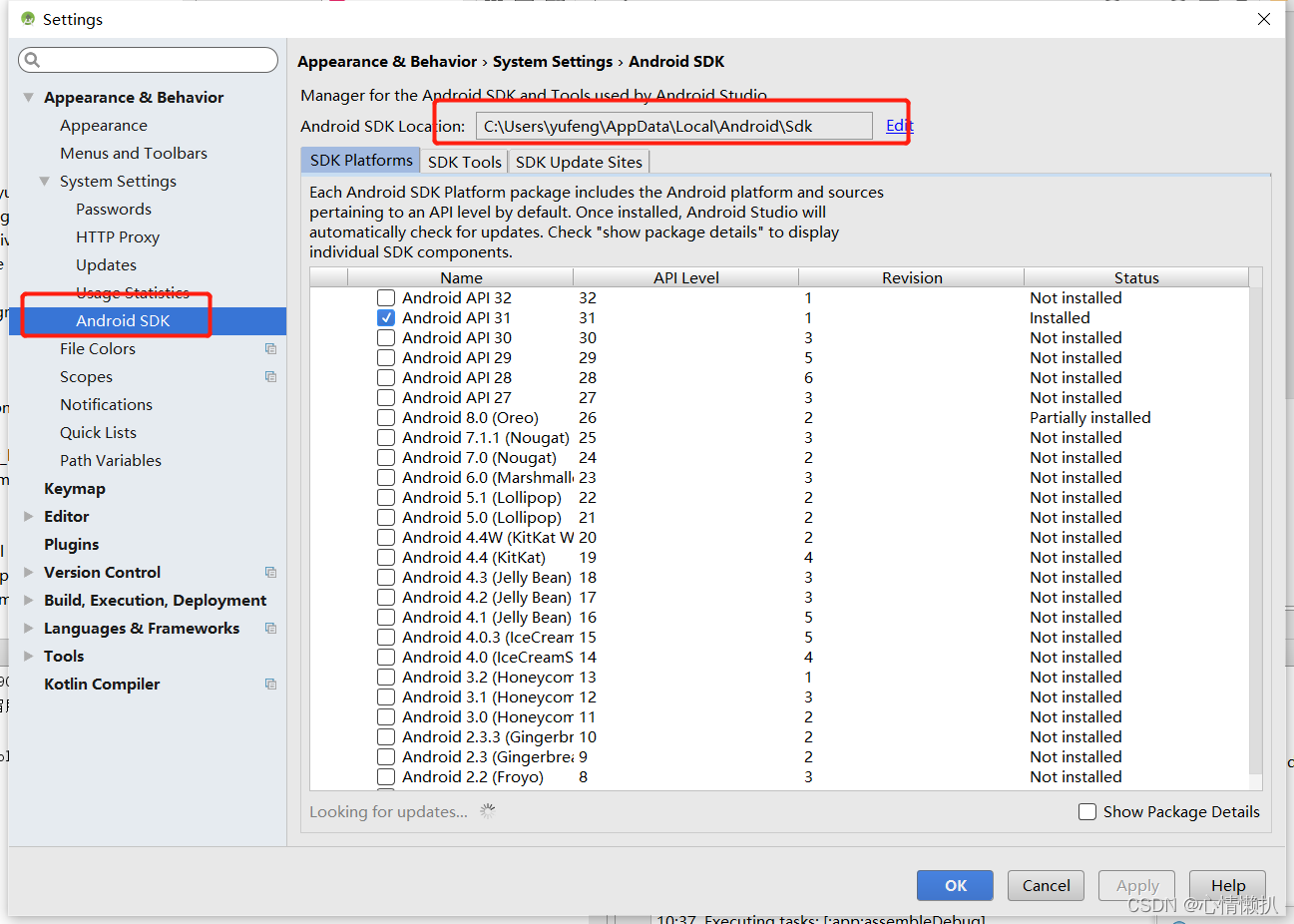Click the Cancel button

pyautogui.click(x=1046, y=885)
